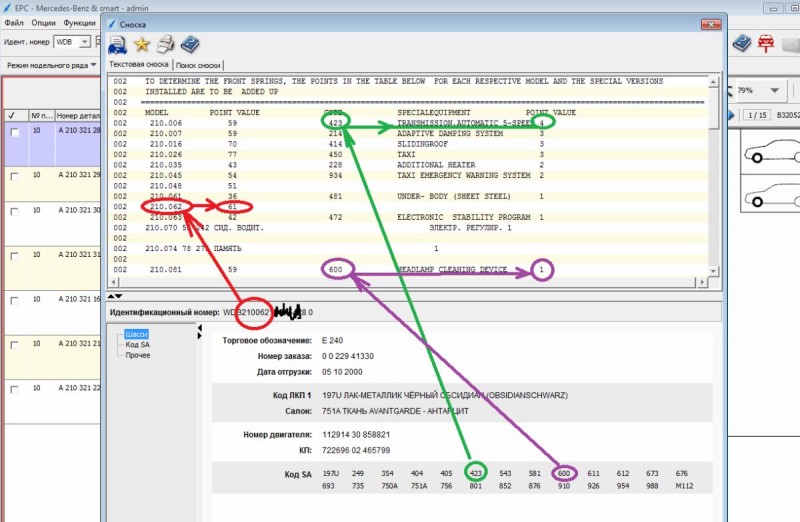The height and width of the screenshot is (522, 800).
Task: Click the checkmark column header in parts list
Action: point(16,116)
